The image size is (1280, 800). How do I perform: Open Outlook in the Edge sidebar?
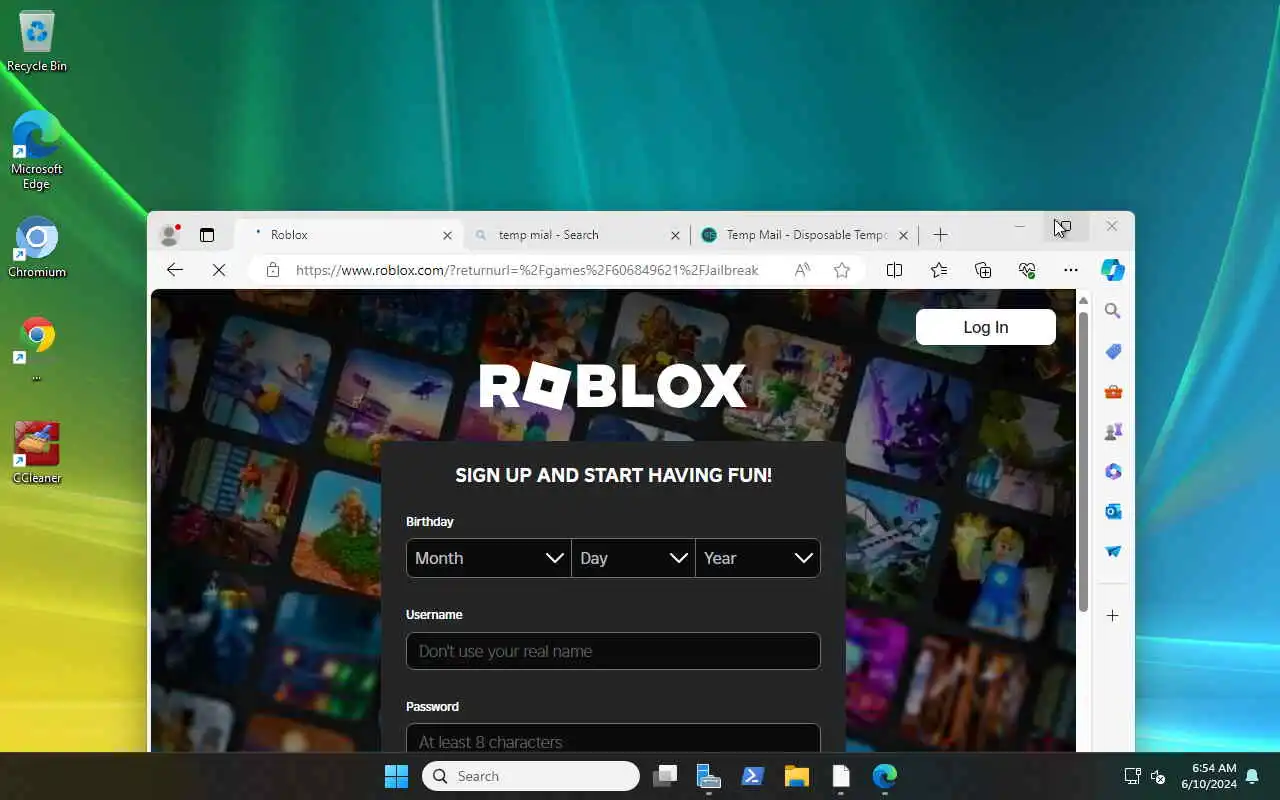(x=1113, y=512)
